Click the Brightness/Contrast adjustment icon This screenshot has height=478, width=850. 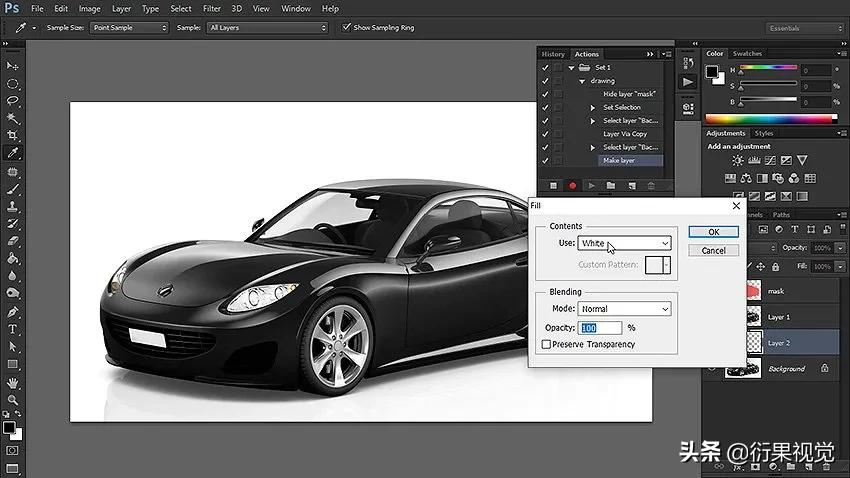tap(738, 160)
